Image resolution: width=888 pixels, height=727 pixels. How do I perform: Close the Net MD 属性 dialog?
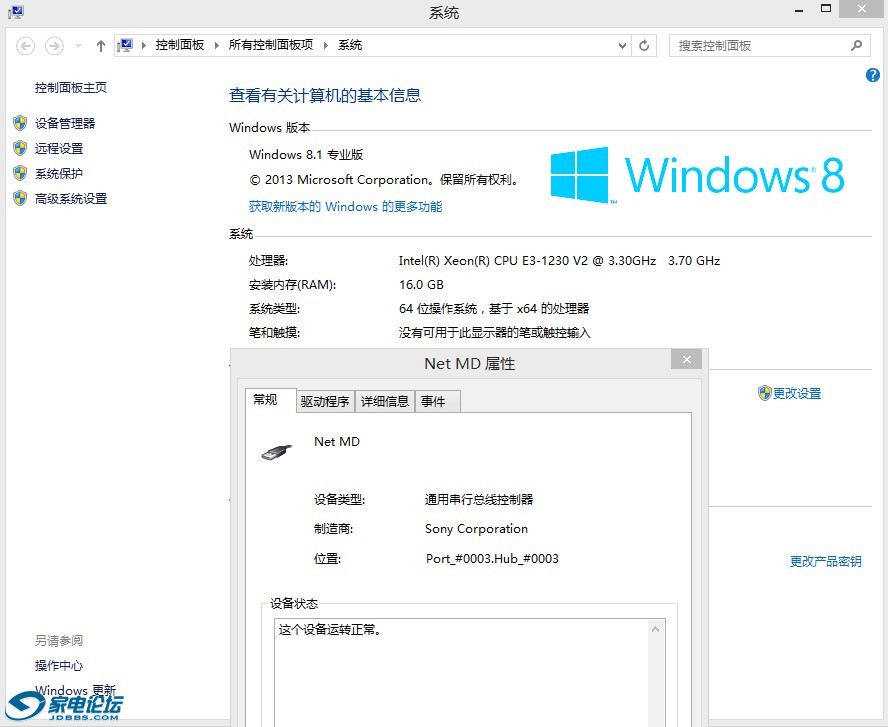click(x=686, y=360)
